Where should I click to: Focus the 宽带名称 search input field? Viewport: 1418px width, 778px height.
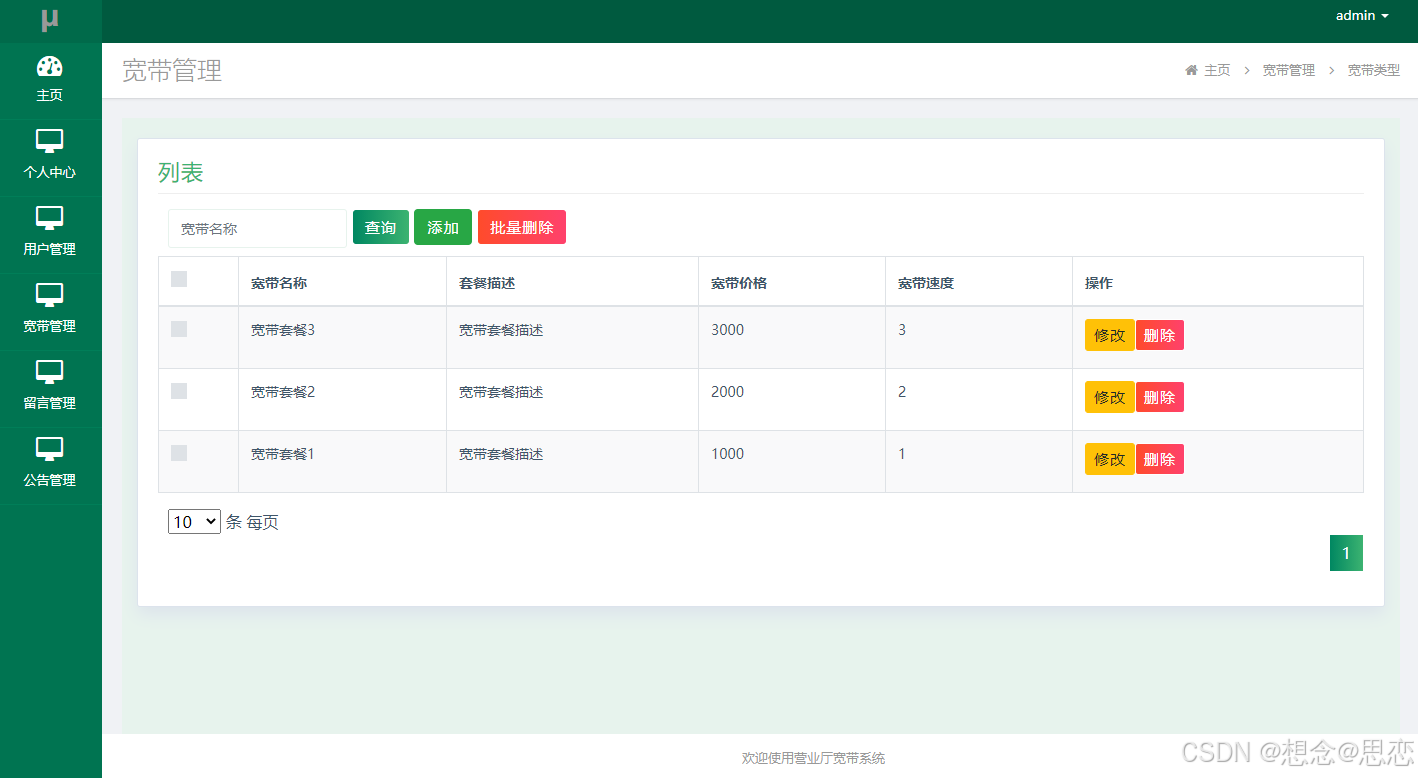click(257, 228)
